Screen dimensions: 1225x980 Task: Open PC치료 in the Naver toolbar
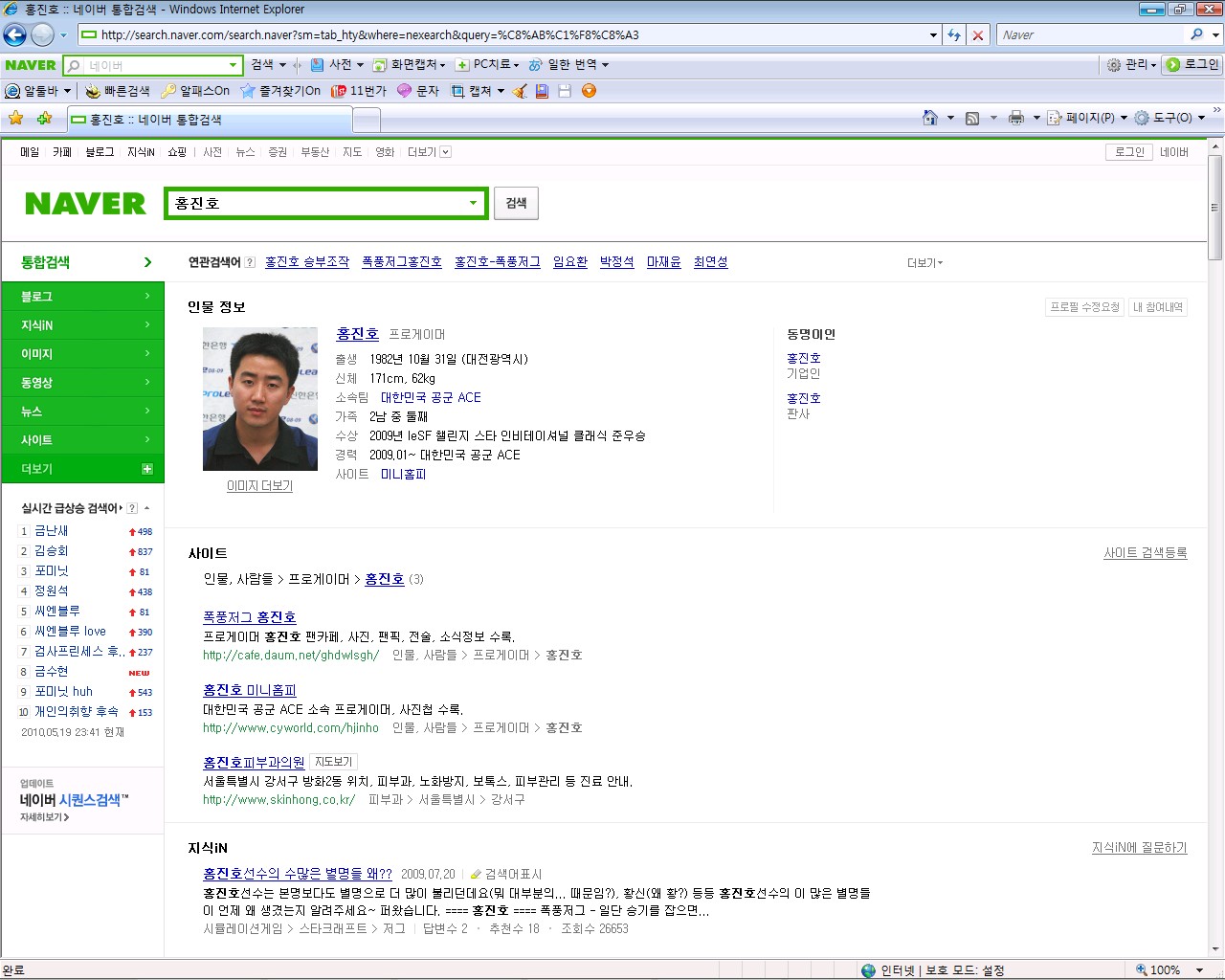[x=488, y=65]
